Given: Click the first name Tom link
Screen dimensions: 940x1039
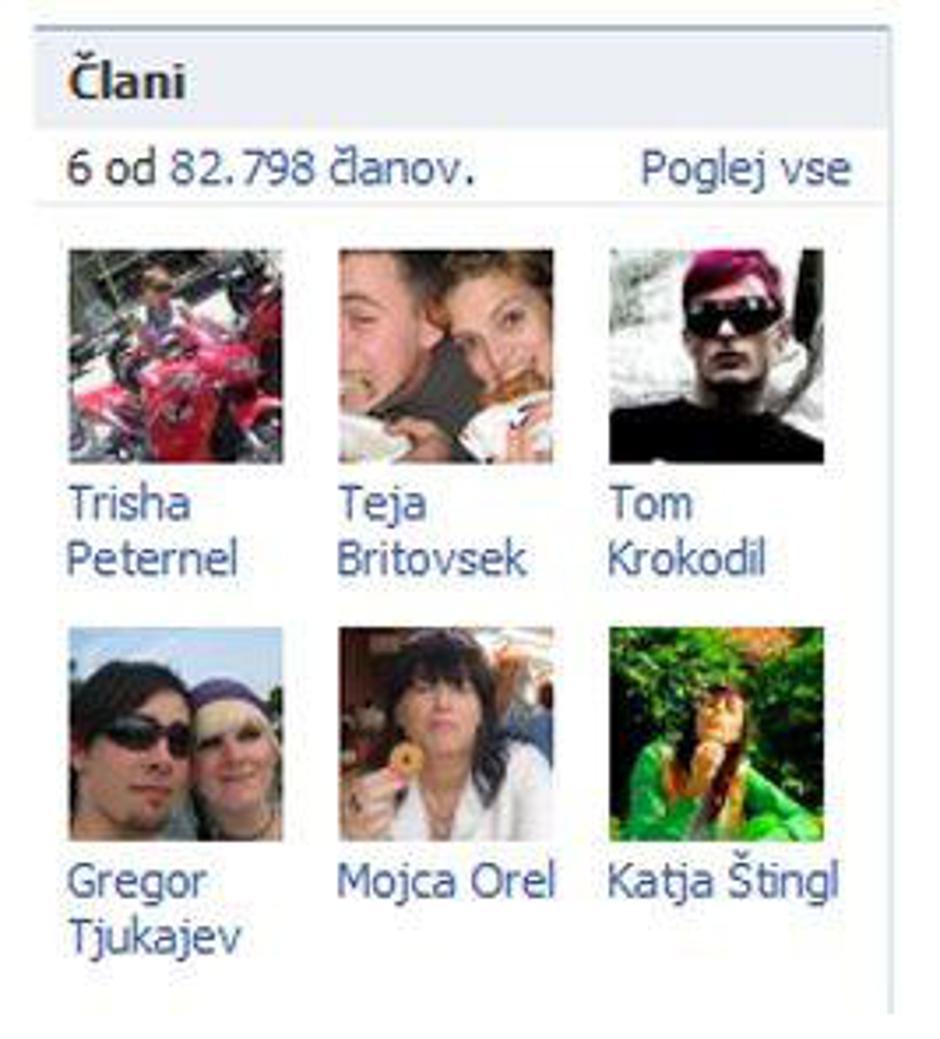Looking at the screenshot, I should pyautogui.click(x=651, y=502).
